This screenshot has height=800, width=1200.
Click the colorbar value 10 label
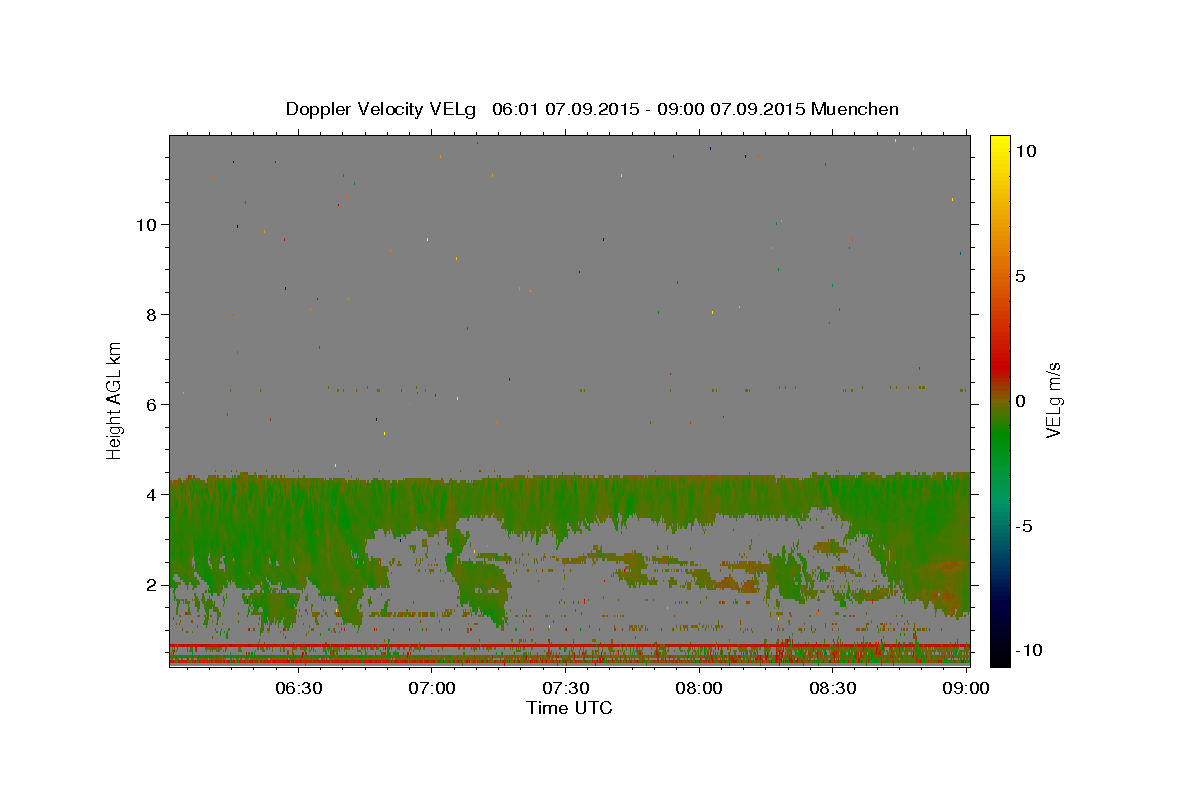pos(1025,150)
